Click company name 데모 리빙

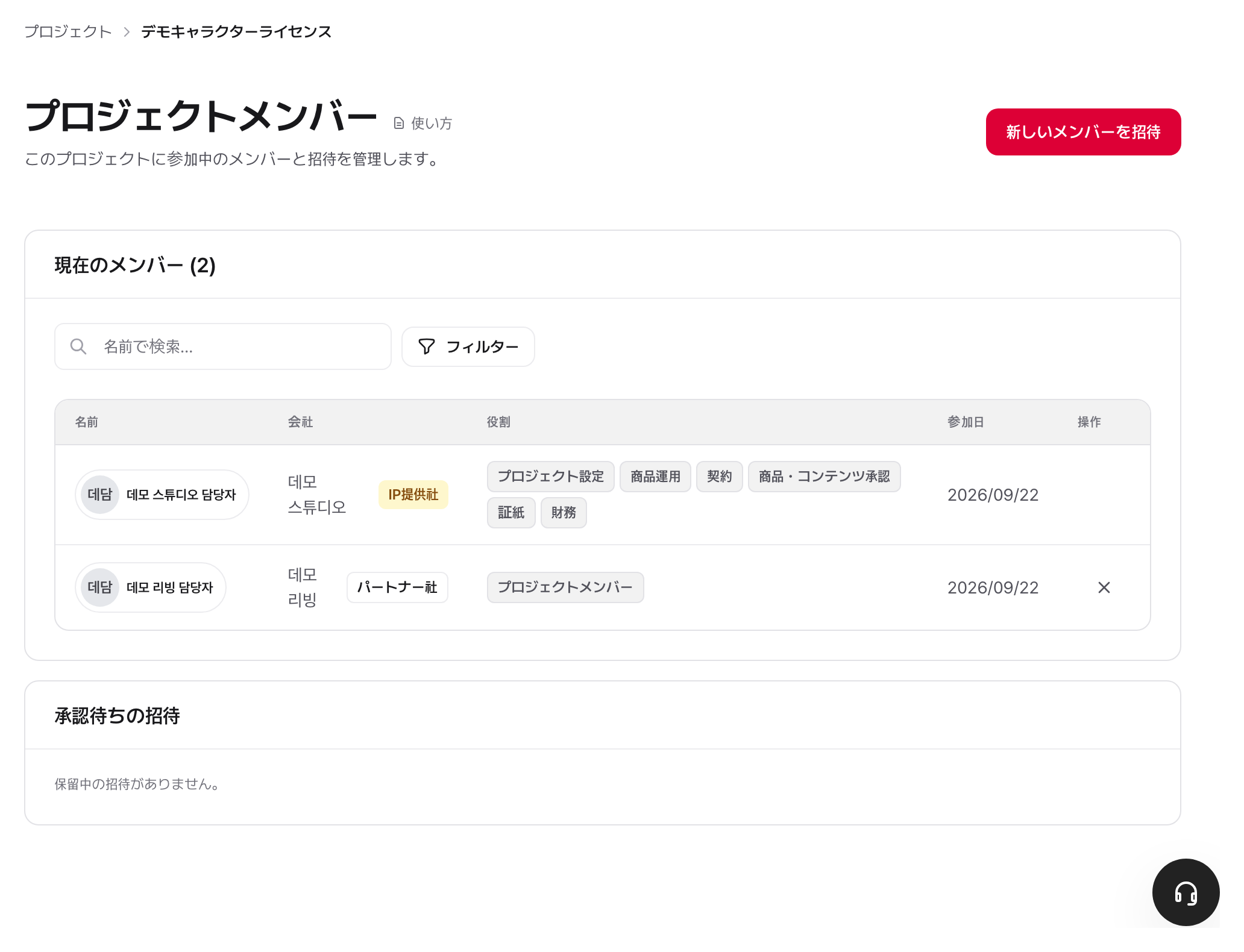point(303,587)
